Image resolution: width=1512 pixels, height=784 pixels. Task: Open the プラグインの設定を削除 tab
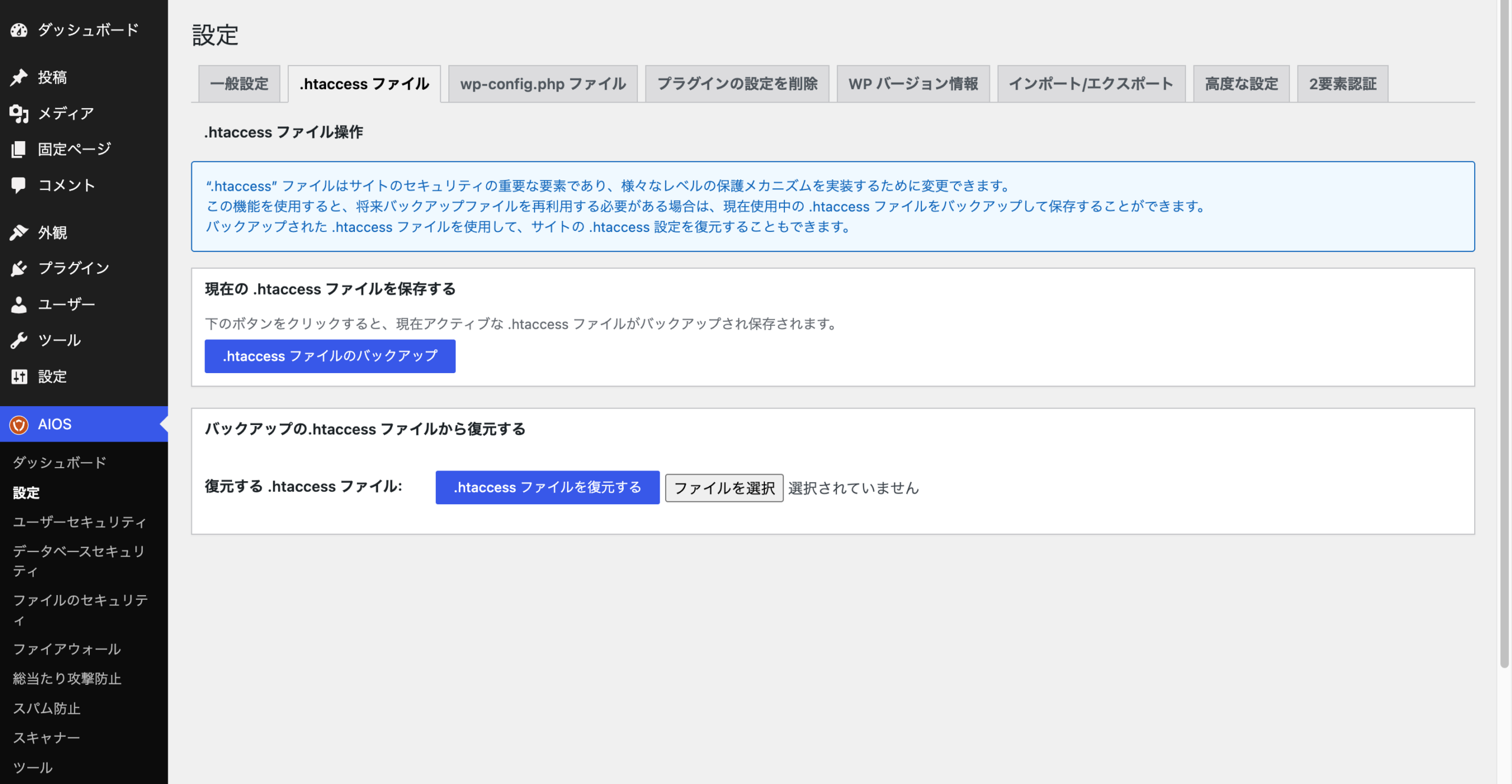737,84
